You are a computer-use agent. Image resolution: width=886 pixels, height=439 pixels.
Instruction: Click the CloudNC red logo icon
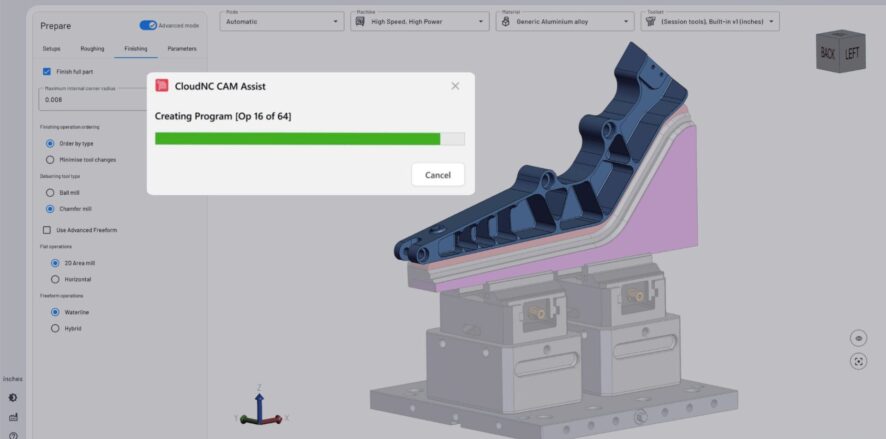coord(162,86)
